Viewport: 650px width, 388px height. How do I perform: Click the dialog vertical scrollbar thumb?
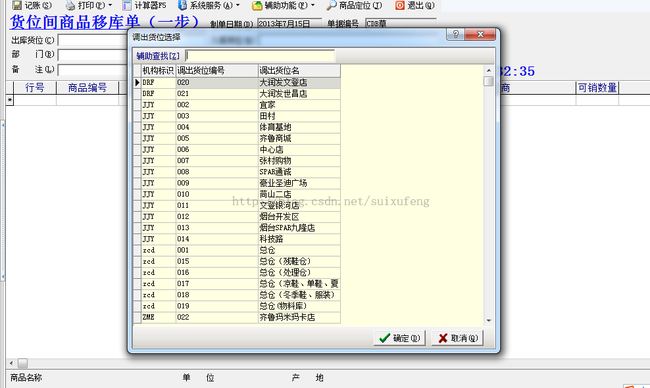pyautogui.click(x=489, y=81)
